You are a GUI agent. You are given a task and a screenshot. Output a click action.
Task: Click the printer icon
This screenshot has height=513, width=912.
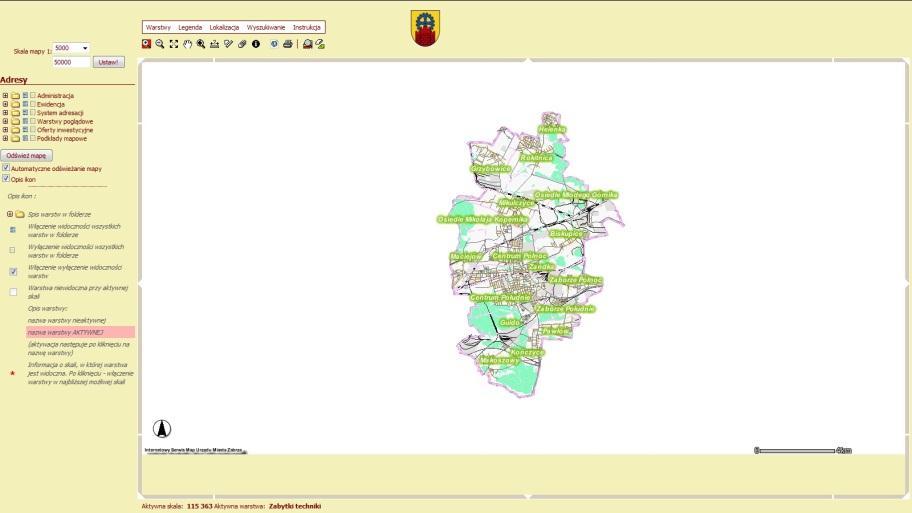point(287,44)
